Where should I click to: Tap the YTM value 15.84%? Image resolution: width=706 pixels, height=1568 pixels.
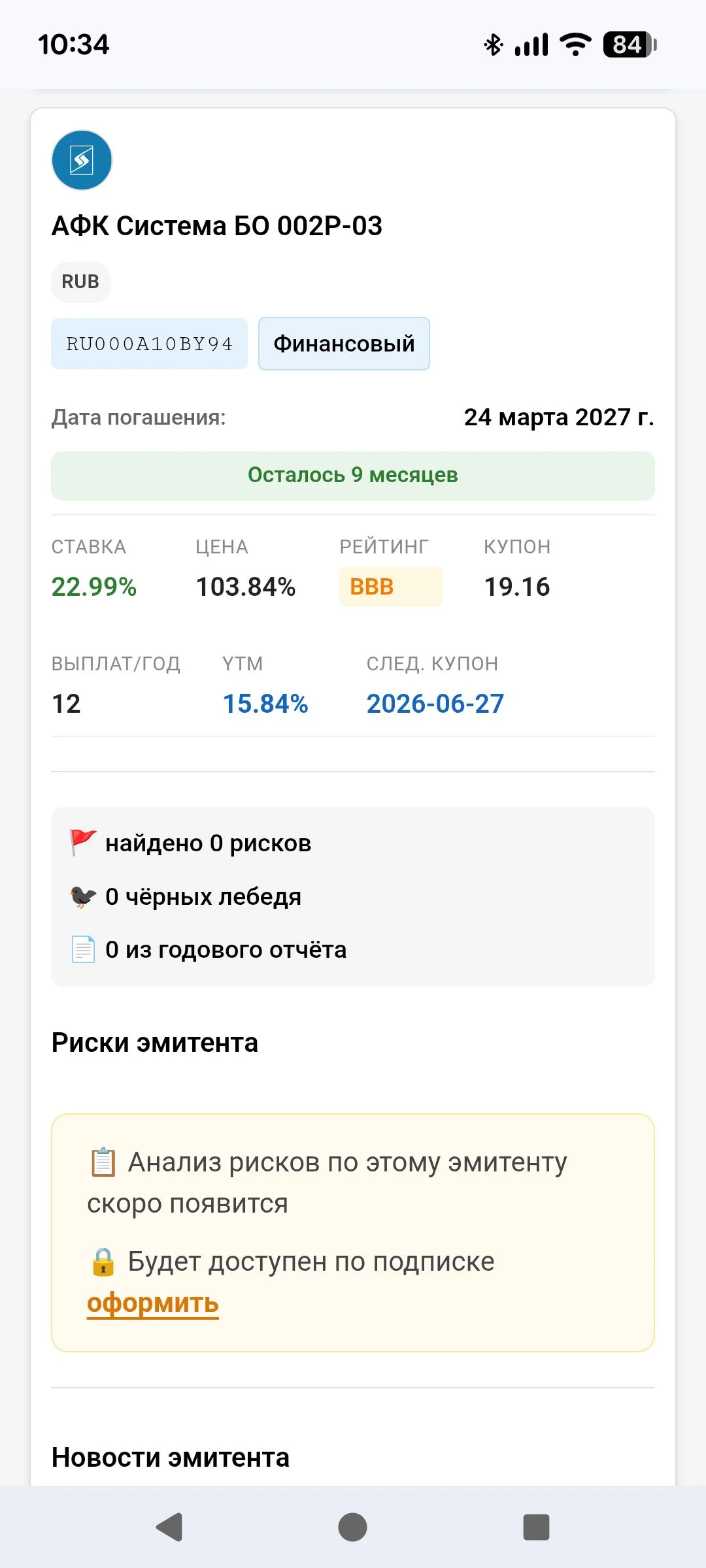[x=265, y=704]
